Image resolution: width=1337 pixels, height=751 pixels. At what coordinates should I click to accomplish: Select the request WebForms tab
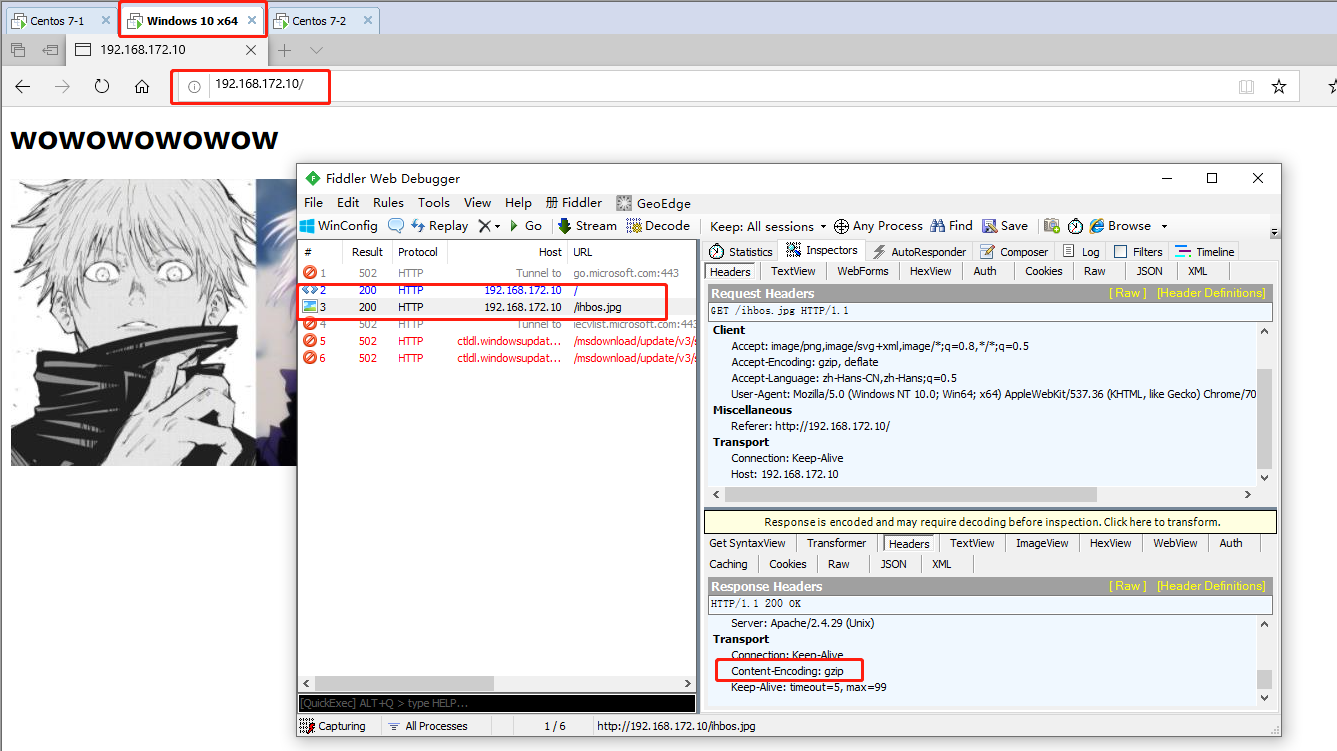862,271
